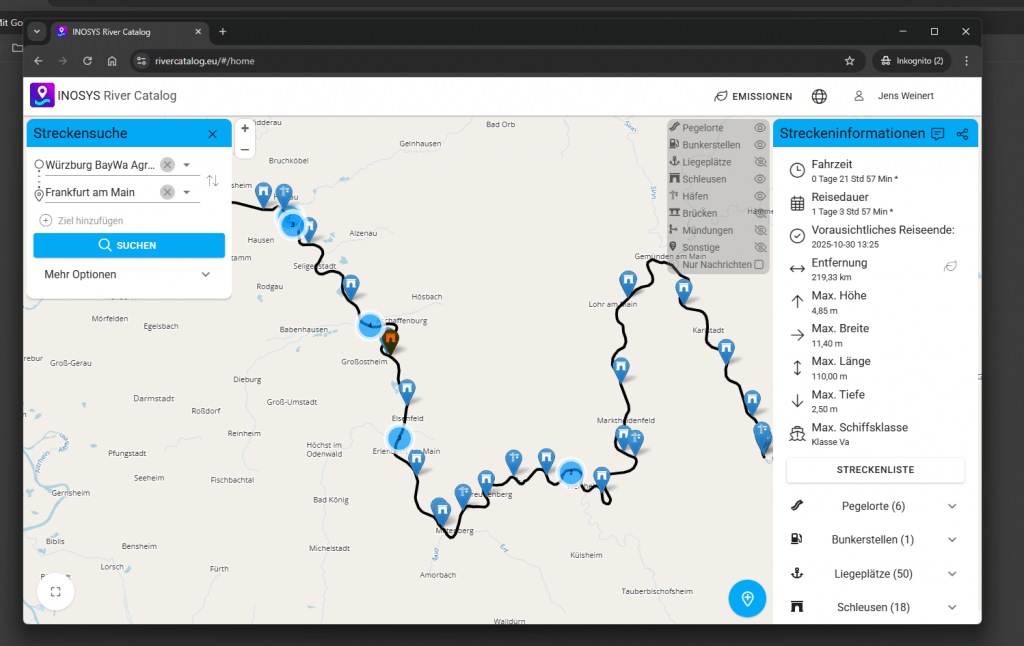The height and width of the screenshot is (646, 1024).
Task: Expand the Schleusen (18) list
Action: click(x=951, y=607)
